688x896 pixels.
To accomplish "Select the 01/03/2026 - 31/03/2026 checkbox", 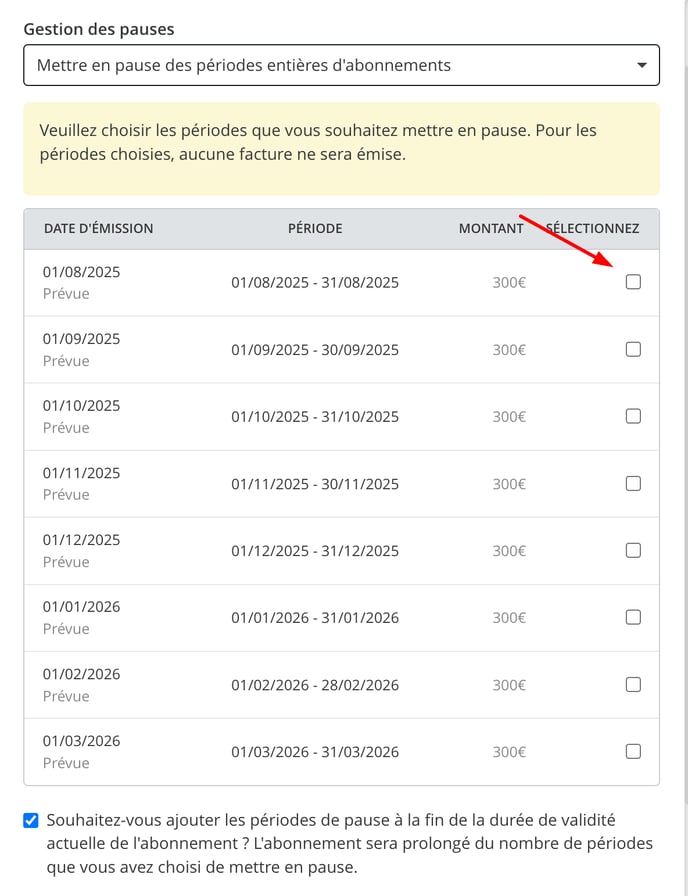I will (633, 751).
